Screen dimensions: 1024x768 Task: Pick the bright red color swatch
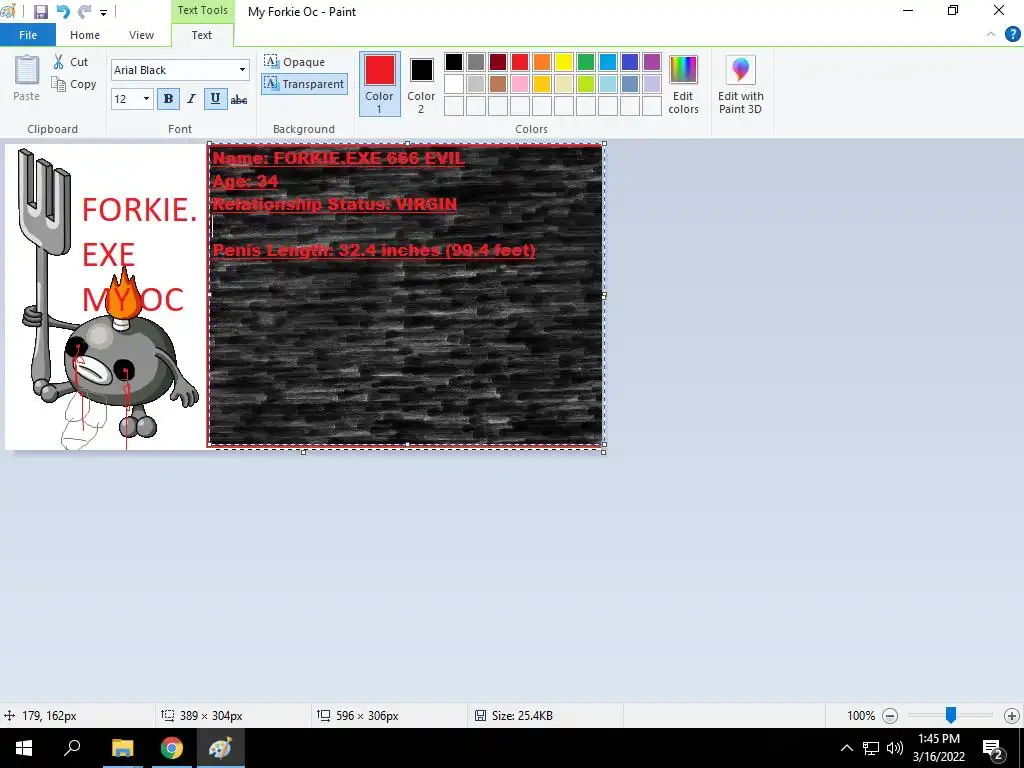pos(520,62)
